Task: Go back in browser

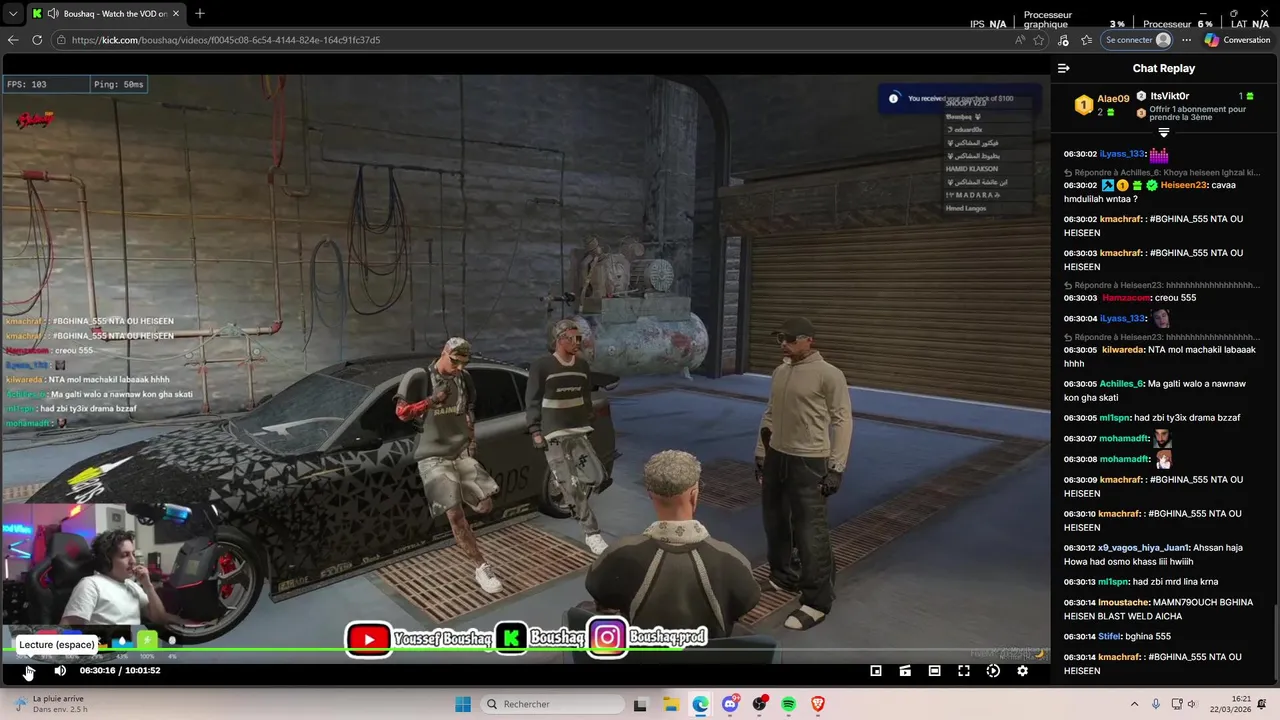Action: tap(13, 40)
